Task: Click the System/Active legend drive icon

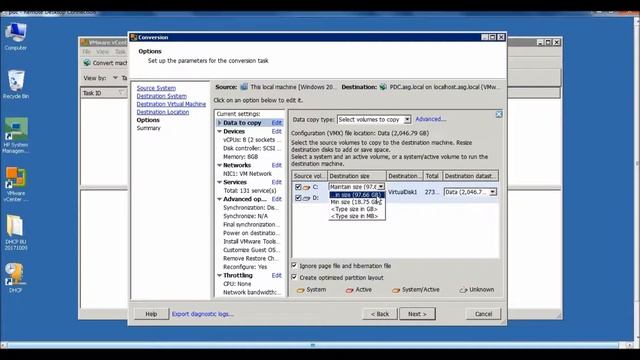Action: tap(396, 290)
